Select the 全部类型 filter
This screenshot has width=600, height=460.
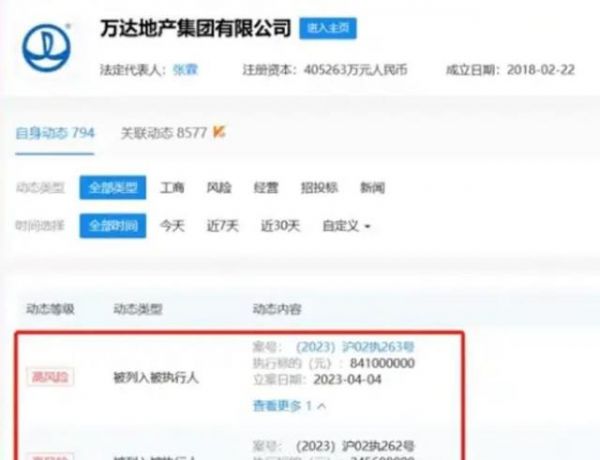(x=113, y=188)
